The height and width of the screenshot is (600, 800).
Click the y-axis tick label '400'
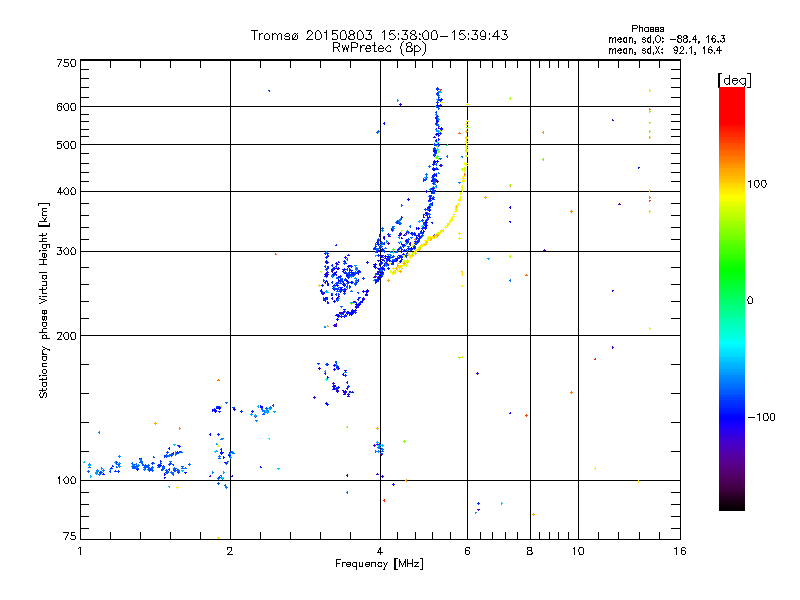tap(66, 192)
